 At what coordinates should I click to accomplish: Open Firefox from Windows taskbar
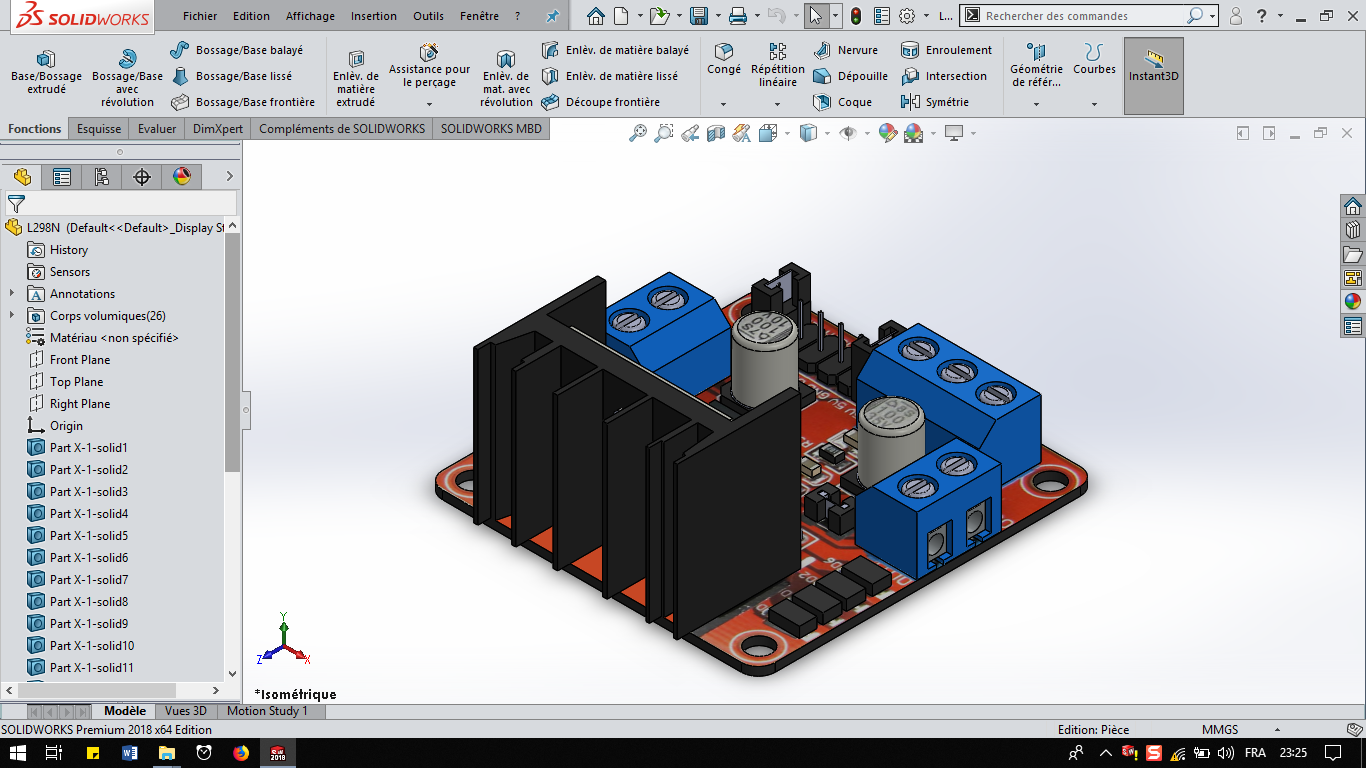pos(240,753)
